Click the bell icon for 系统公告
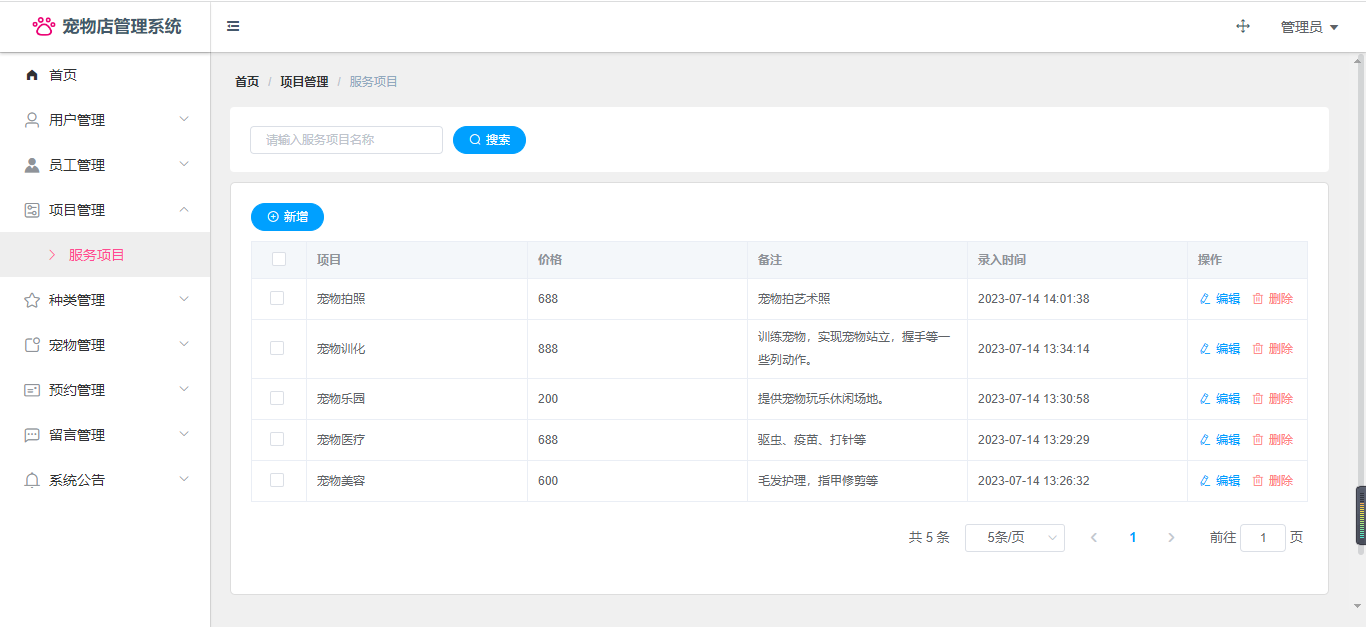 click(x=32, y=480)
